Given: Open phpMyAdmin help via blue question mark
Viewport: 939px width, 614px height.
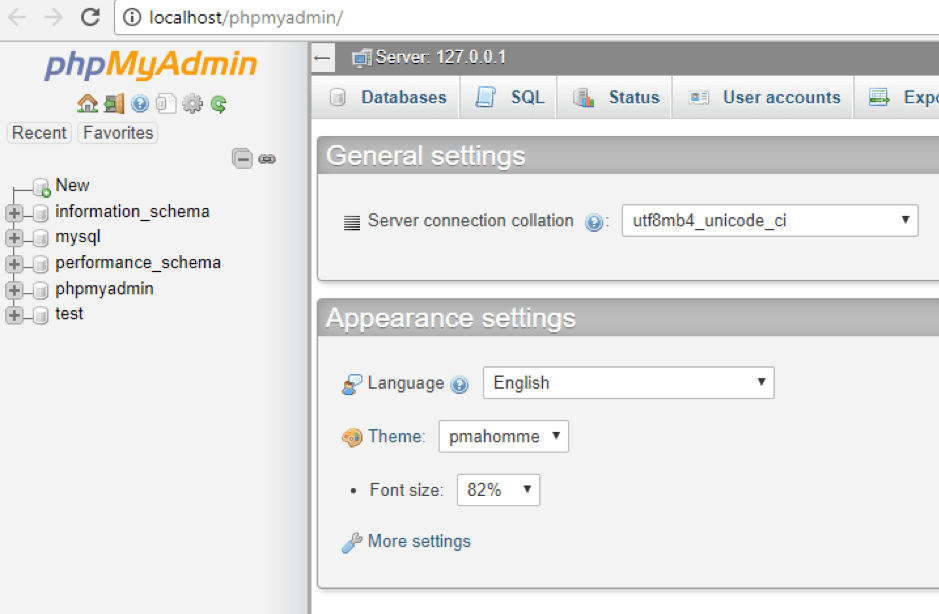Looking at the screenshot, I should 139,104.
